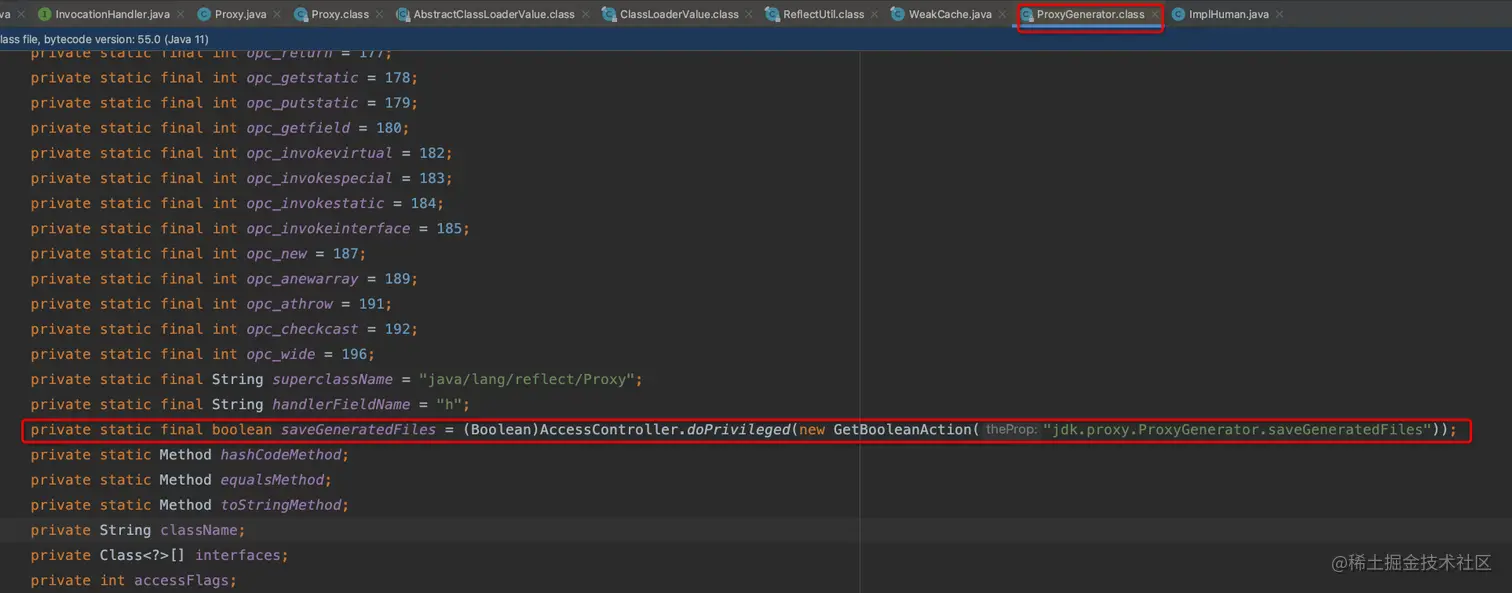Click the opc_anewarray field name
Image resolution: width=1512 pixels, height=593 pixels.
click(303, 278)
